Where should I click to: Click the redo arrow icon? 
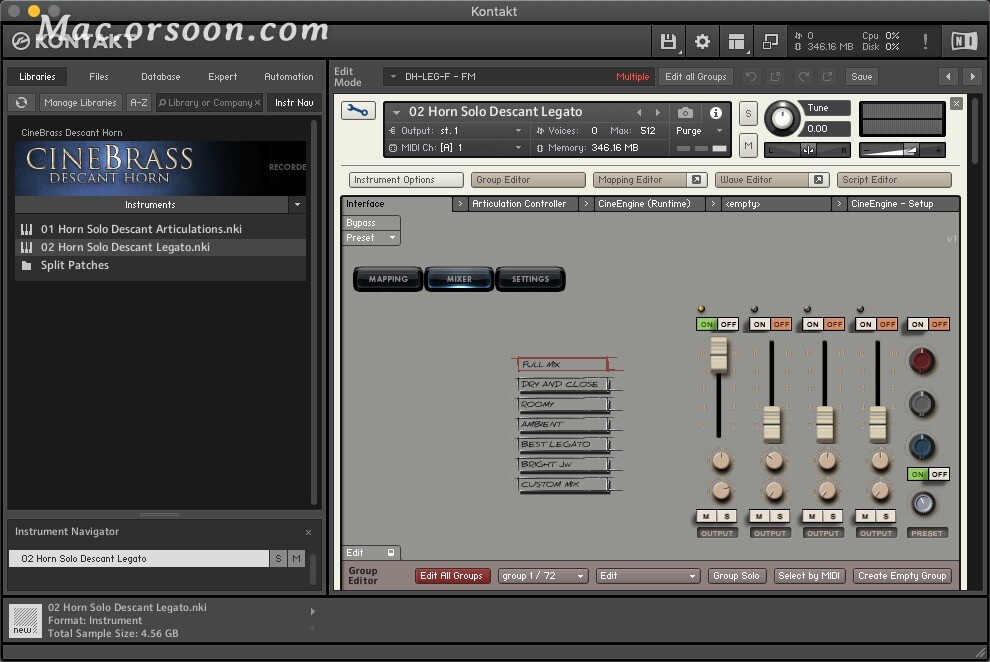point(804,76)
